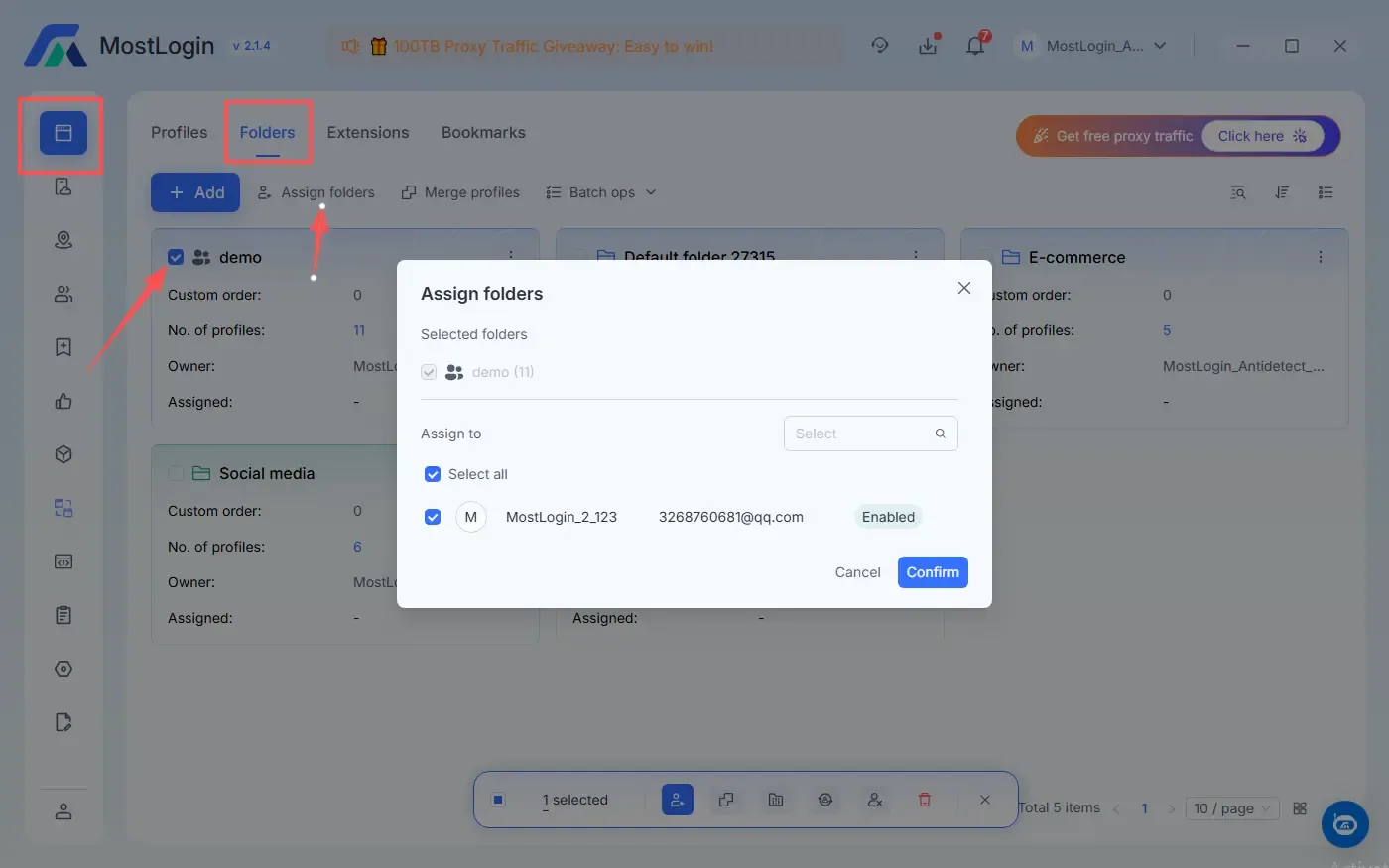
Task: Click the clipboard sidebar icon
Action: (63, 615)
